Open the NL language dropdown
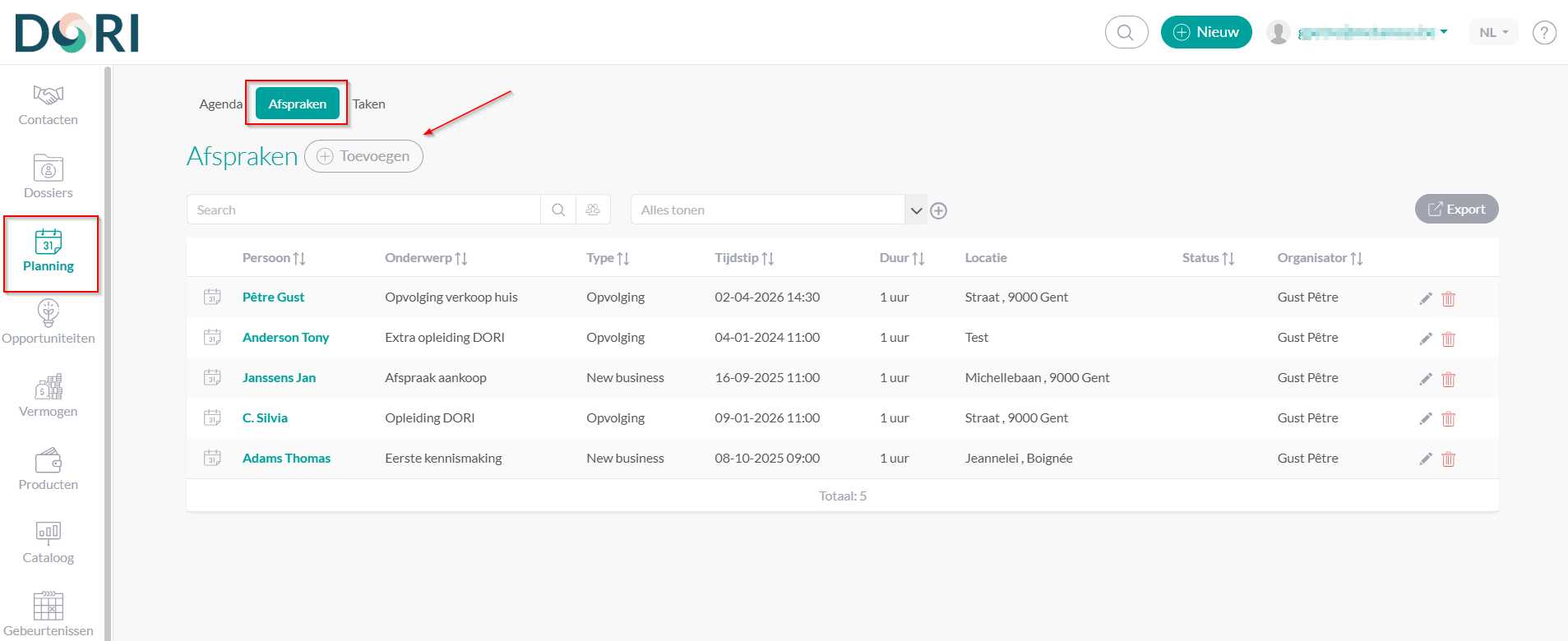This screenshot has width=1568, height=641. (x=1493, y=33)
